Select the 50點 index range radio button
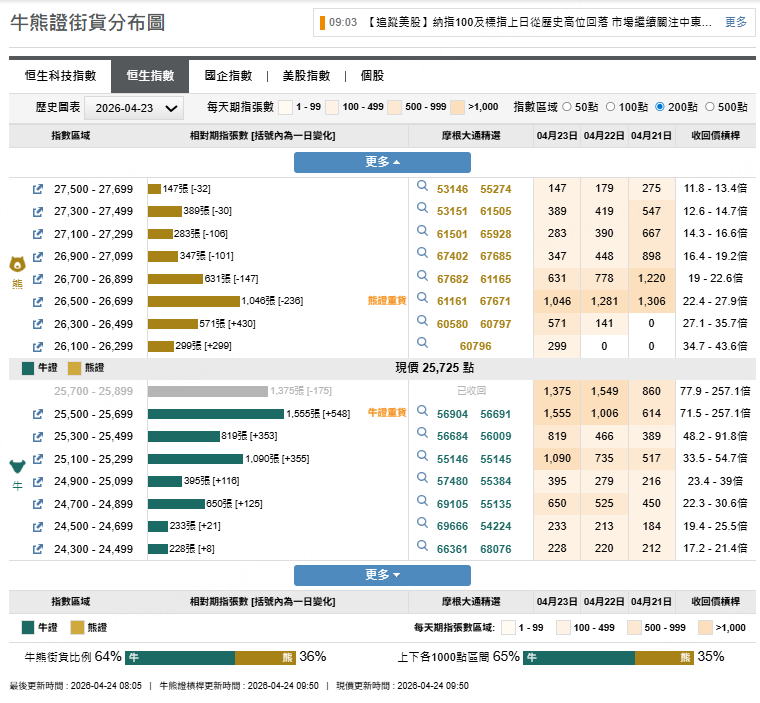Screen dimensions: 760x703 pyautogui.click(x=568, y=107)
